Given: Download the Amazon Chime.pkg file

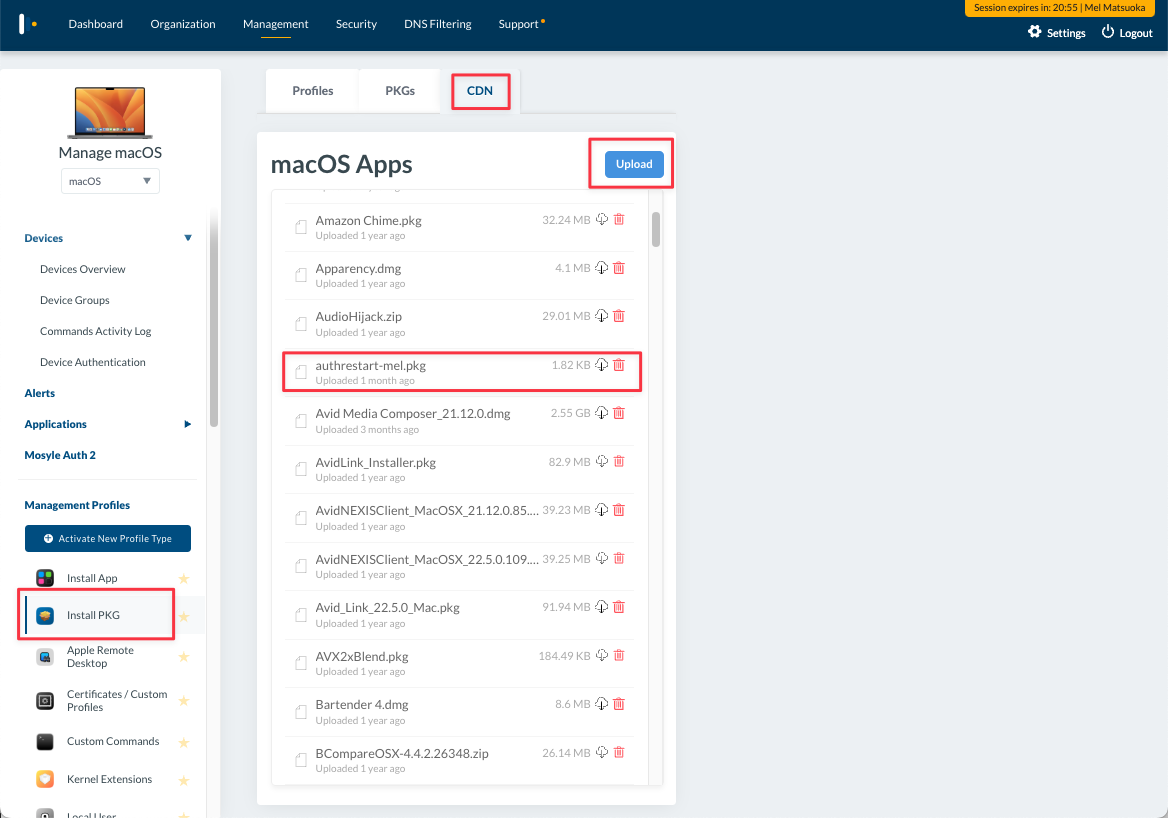Looking at the screenshot, I should (x=602, y=219).
